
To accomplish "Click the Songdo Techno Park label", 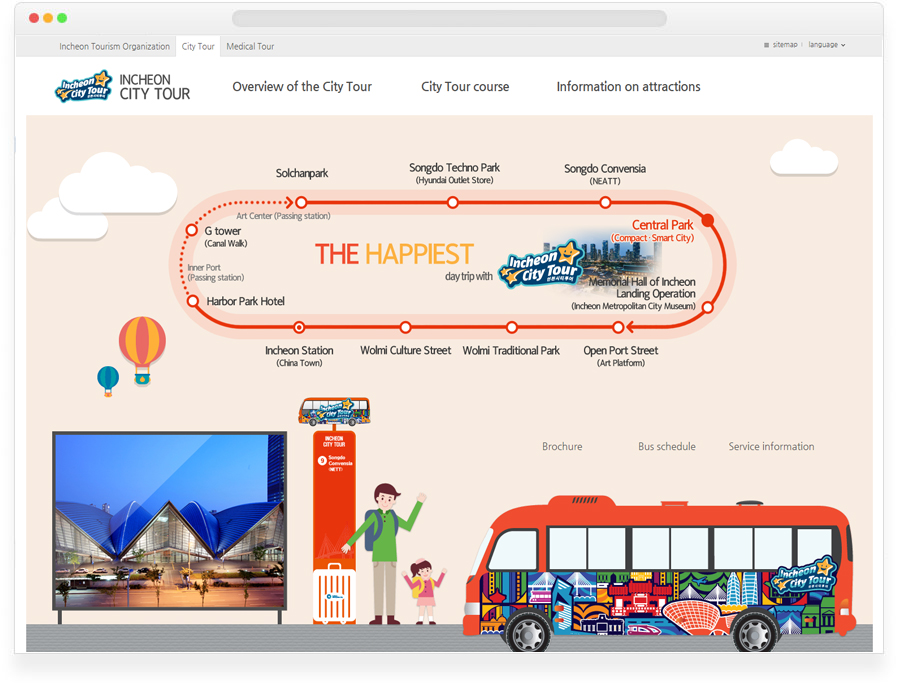I will pyautogui.click(x=454, y=173).
